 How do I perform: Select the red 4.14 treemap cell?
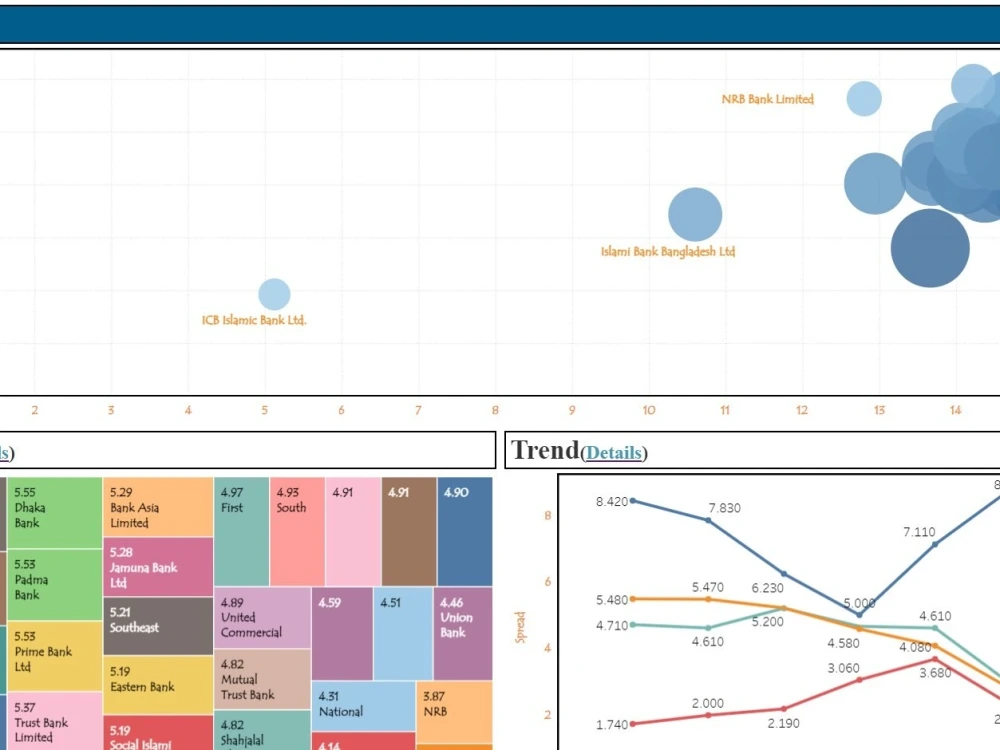(x=364, y=741)
